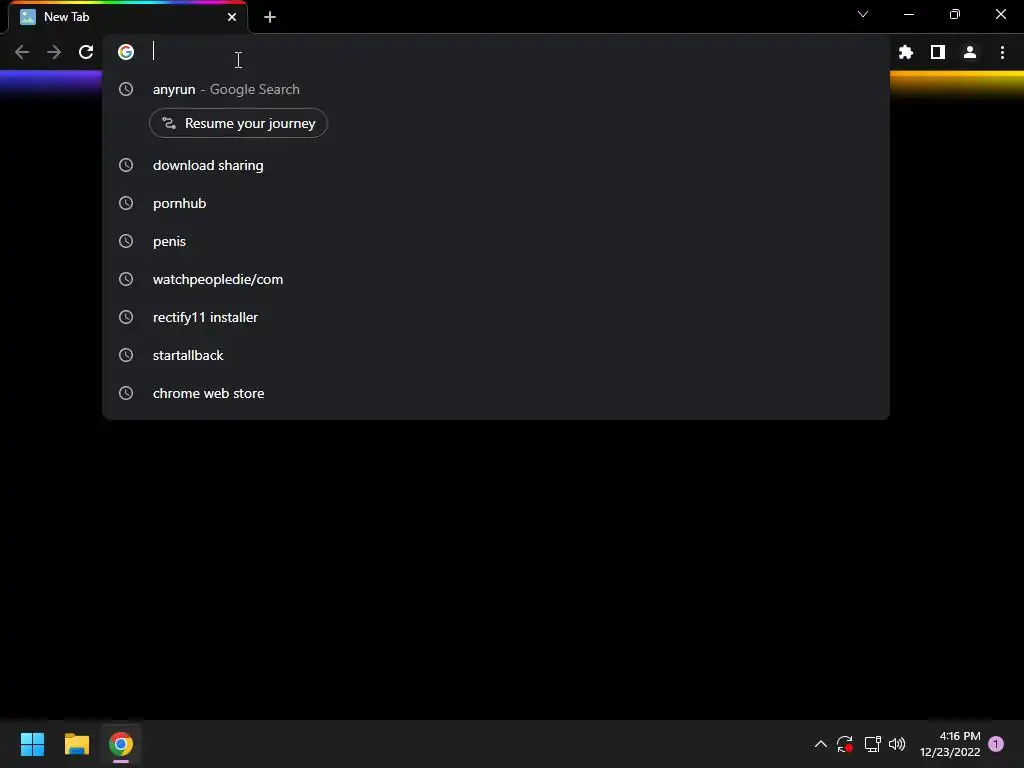This screenshot has width=1024, height=768.
Task: Open the Windows Start menu
Action: (x=32, y=744)
